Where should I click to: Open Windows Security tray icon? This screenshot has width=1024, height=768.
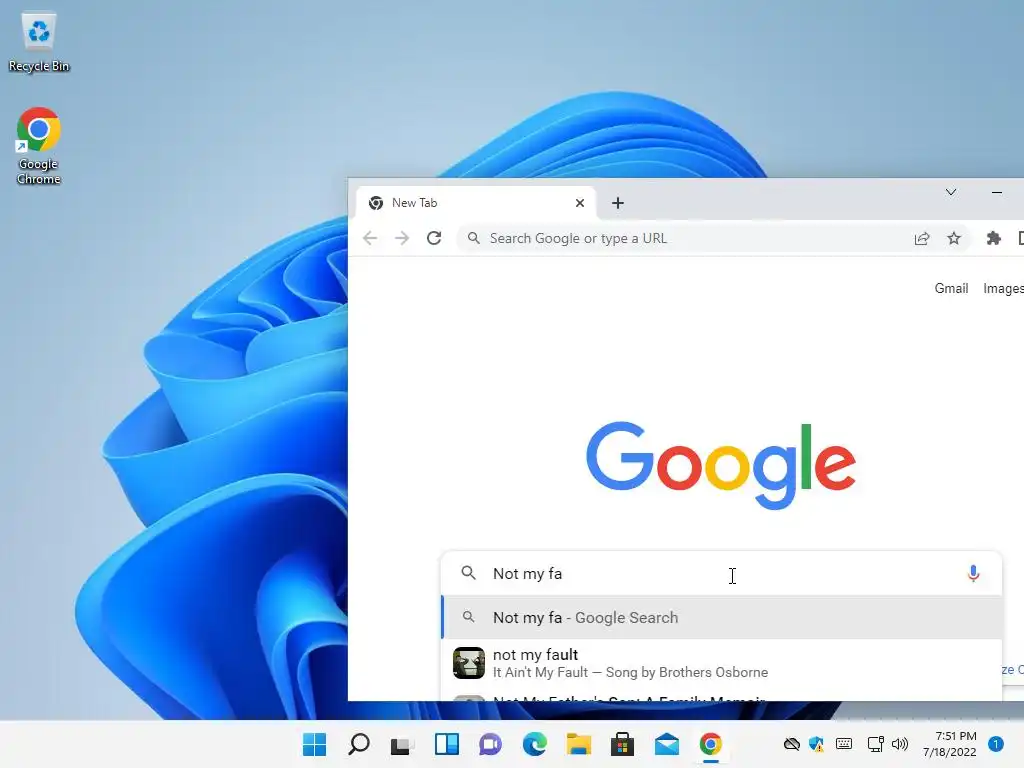coord(816,744)
